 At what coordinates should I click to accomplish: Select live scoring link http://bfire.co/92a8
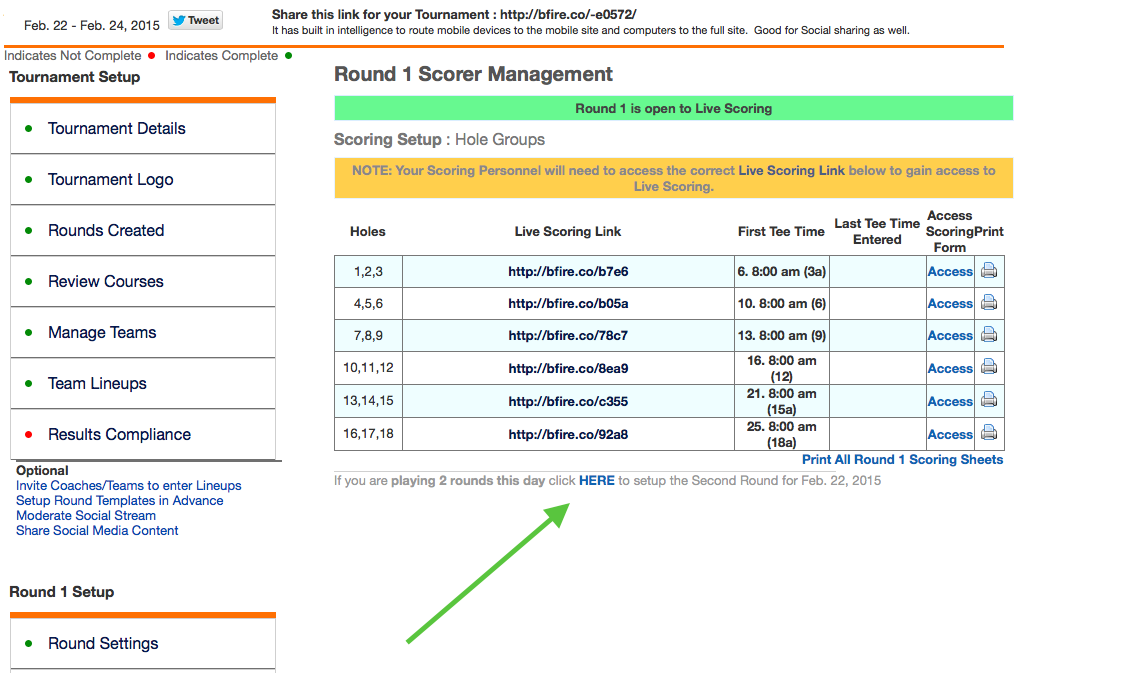click(x=568, y=434)
